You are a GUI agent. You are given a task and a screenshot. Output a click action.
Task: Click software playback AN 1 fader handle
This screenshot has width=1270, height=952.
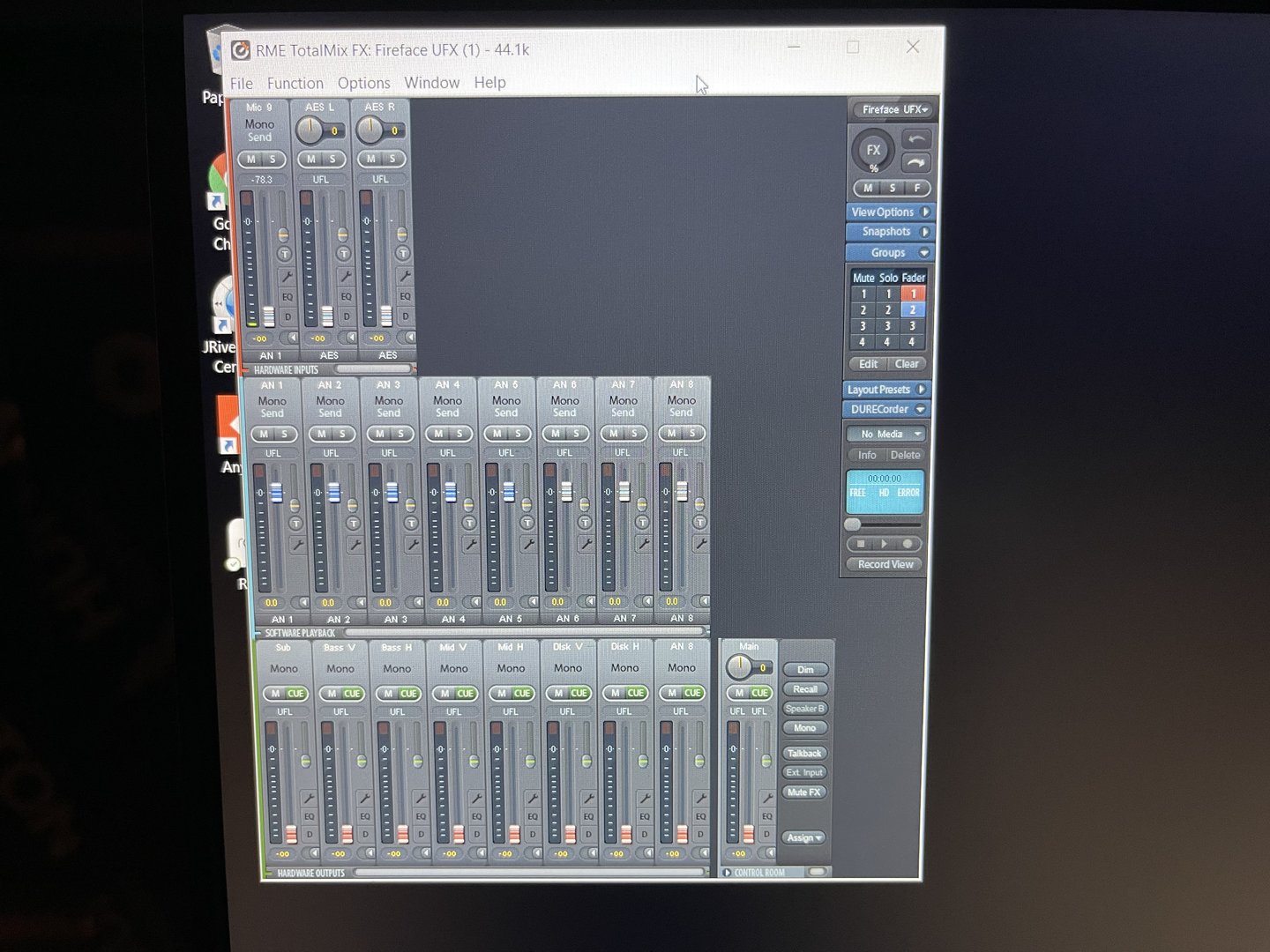(276, 492)
